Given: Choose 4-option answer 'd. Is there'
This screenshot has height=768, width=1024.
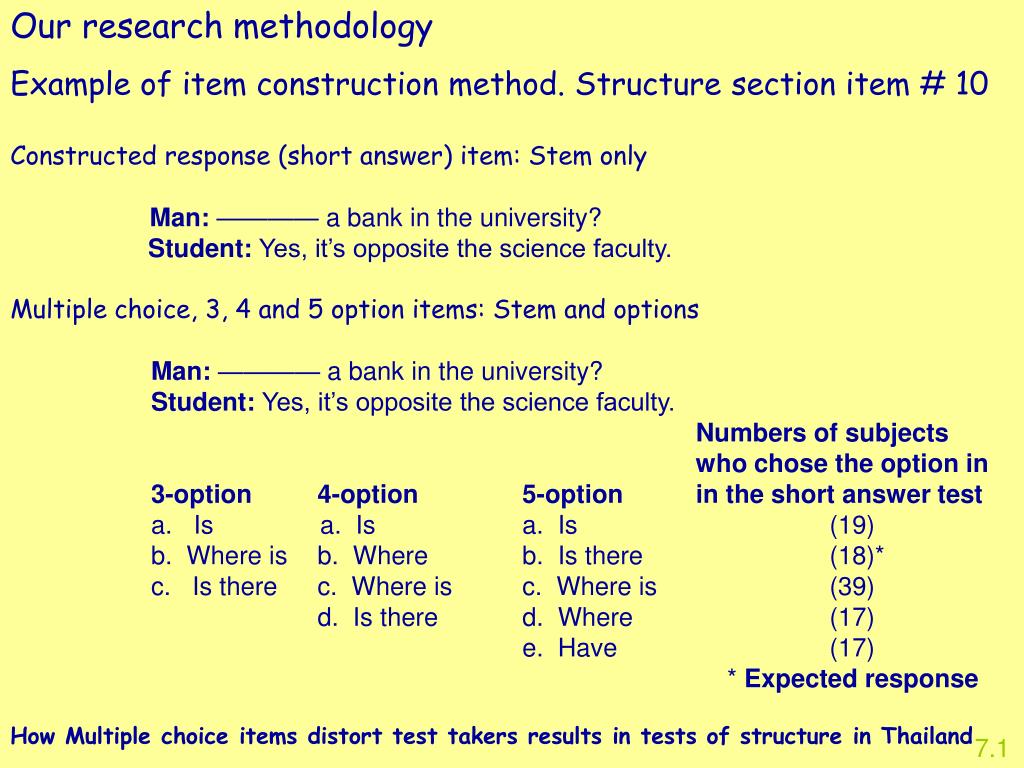Looking at the screenshot, I should pyautogui.click(x=377, y=617).
